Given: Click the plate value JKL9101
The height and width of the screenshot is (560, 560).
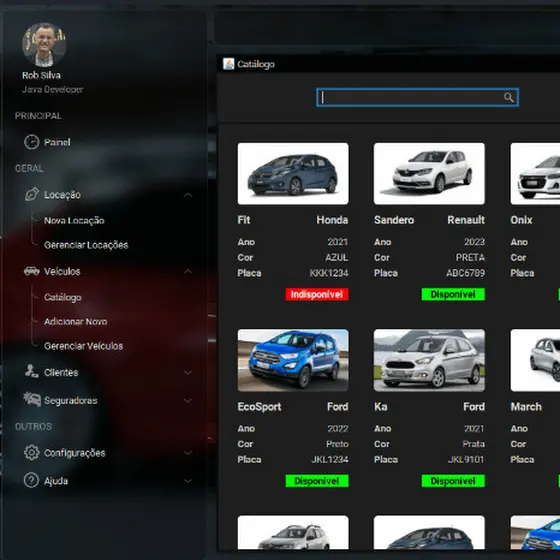Looking at the screenshot, I should pos(466,459).
